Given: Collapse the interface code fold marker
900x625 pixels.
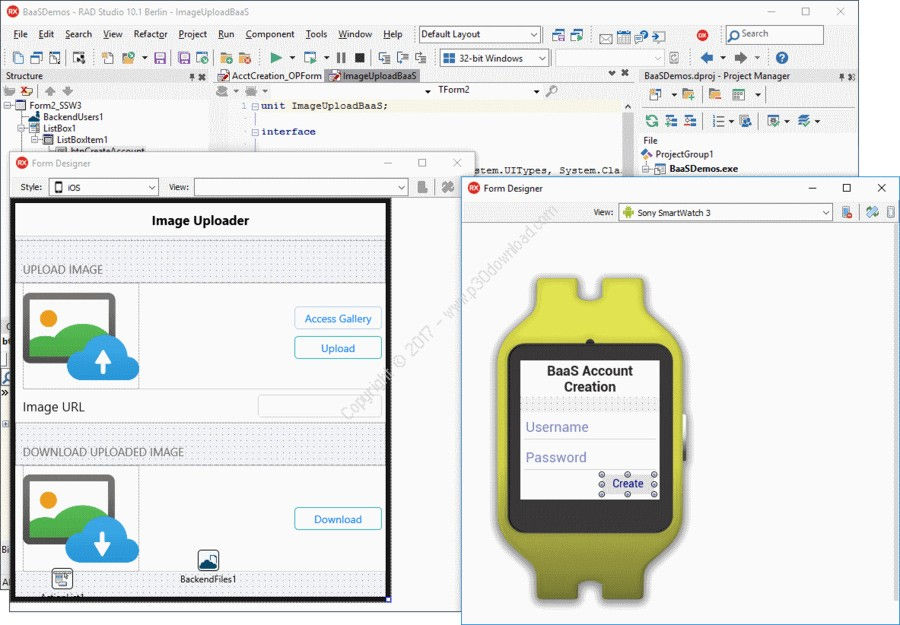Looking at the screenshot, I should pos(255,132).
